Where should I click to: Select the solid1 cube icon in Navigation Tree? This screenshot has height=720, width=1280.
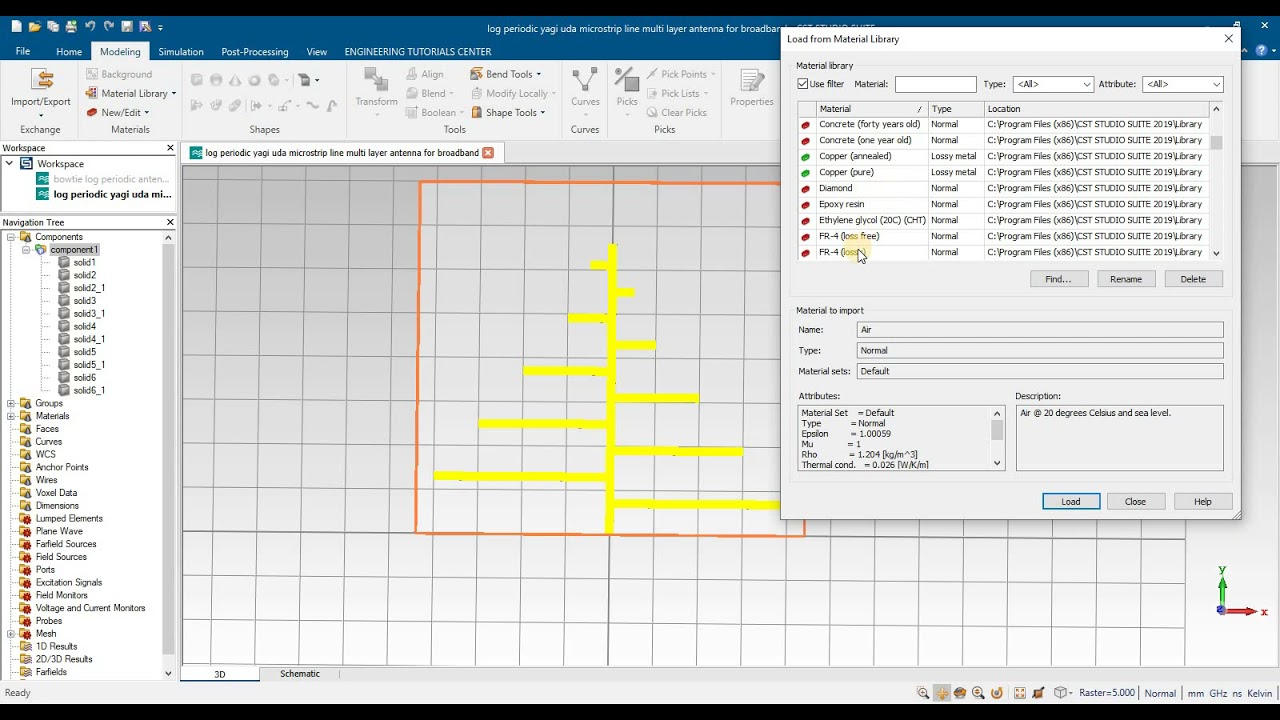(x=64, y=263)
